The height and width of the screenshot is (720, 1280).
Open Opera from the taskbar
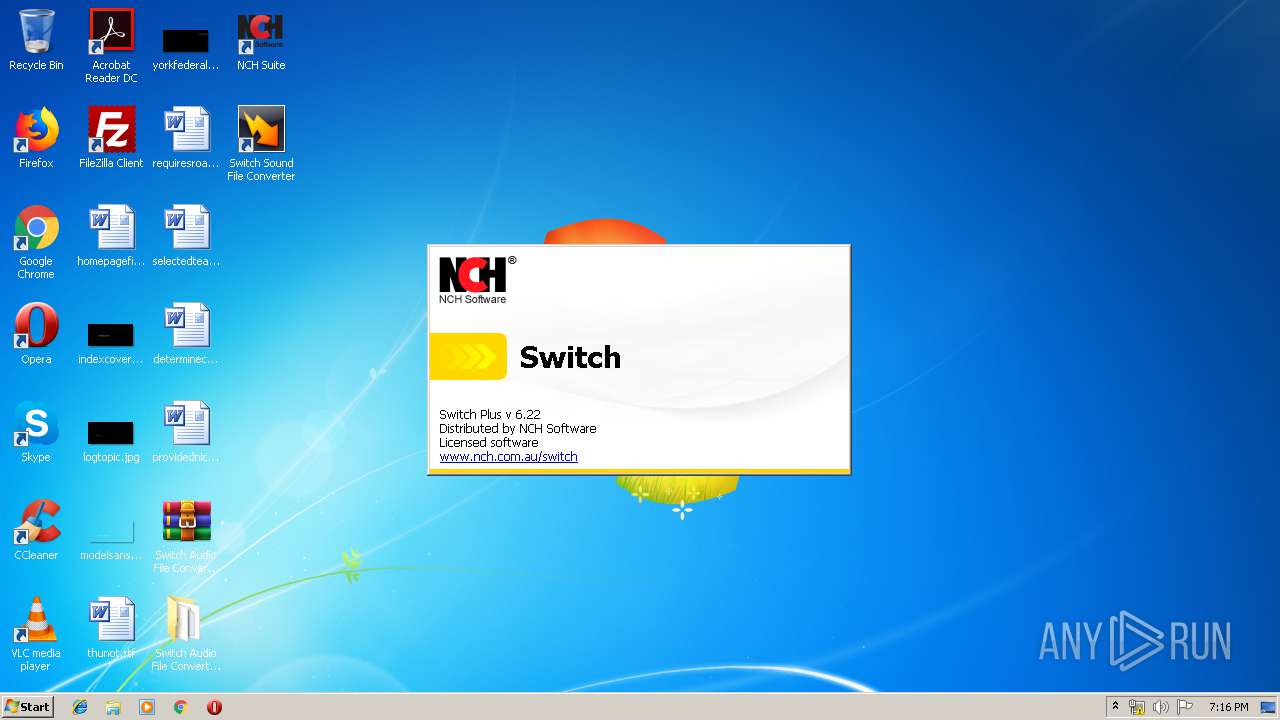point(214,707)
